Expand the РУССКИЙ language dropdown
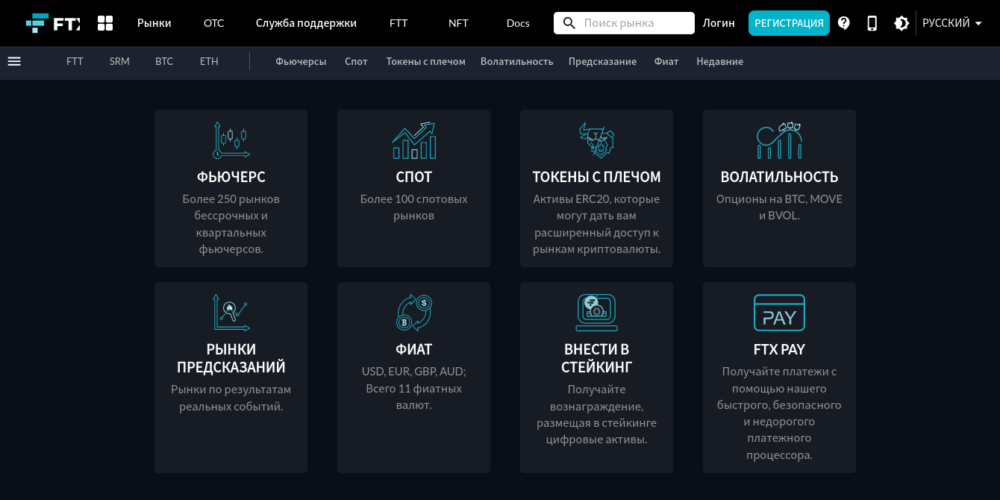 (x=951, y=23)
